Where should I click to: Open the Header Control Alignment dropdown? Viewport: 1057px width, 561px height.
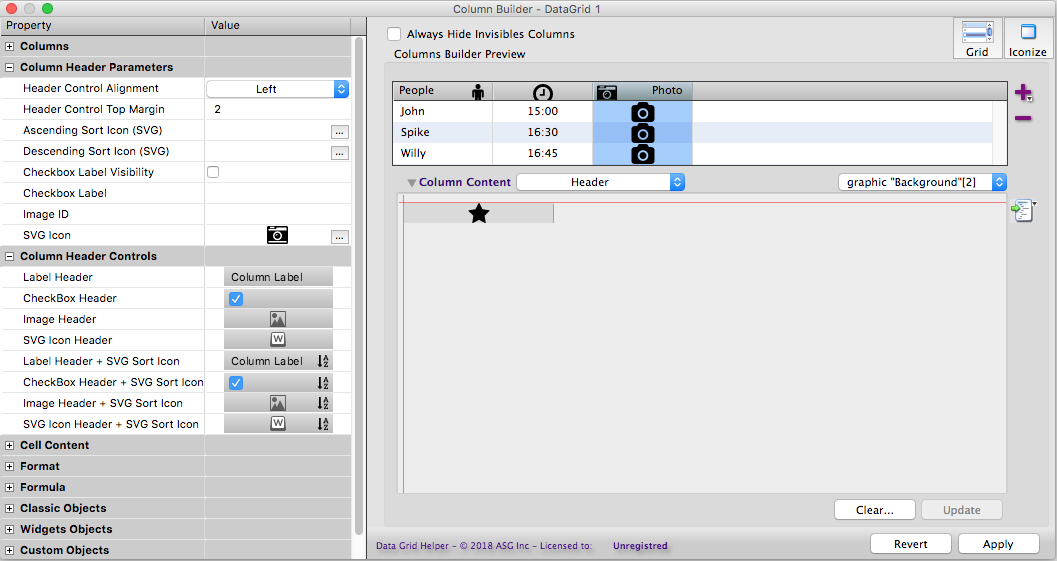point(277,89)
